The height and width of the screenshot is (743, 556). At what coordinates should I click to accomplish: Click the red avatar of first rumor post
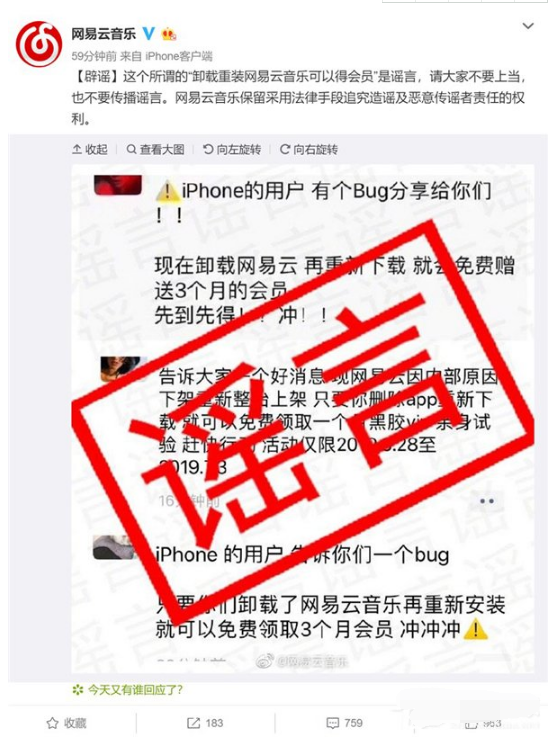118,185
